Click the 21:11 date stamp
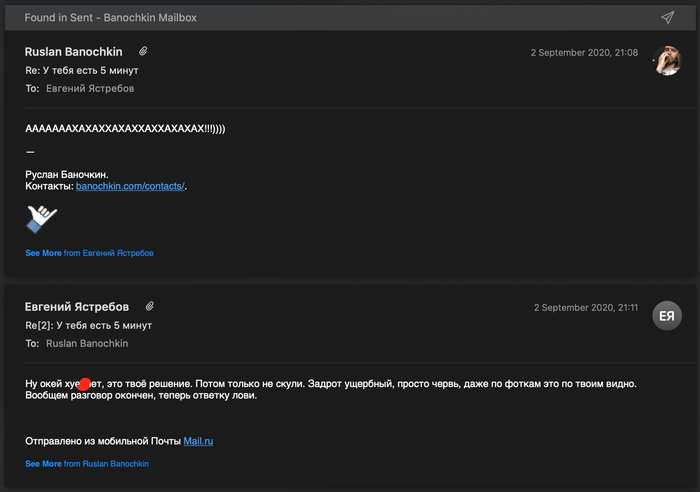Screen dimensions: 700x492 [585, 308]
